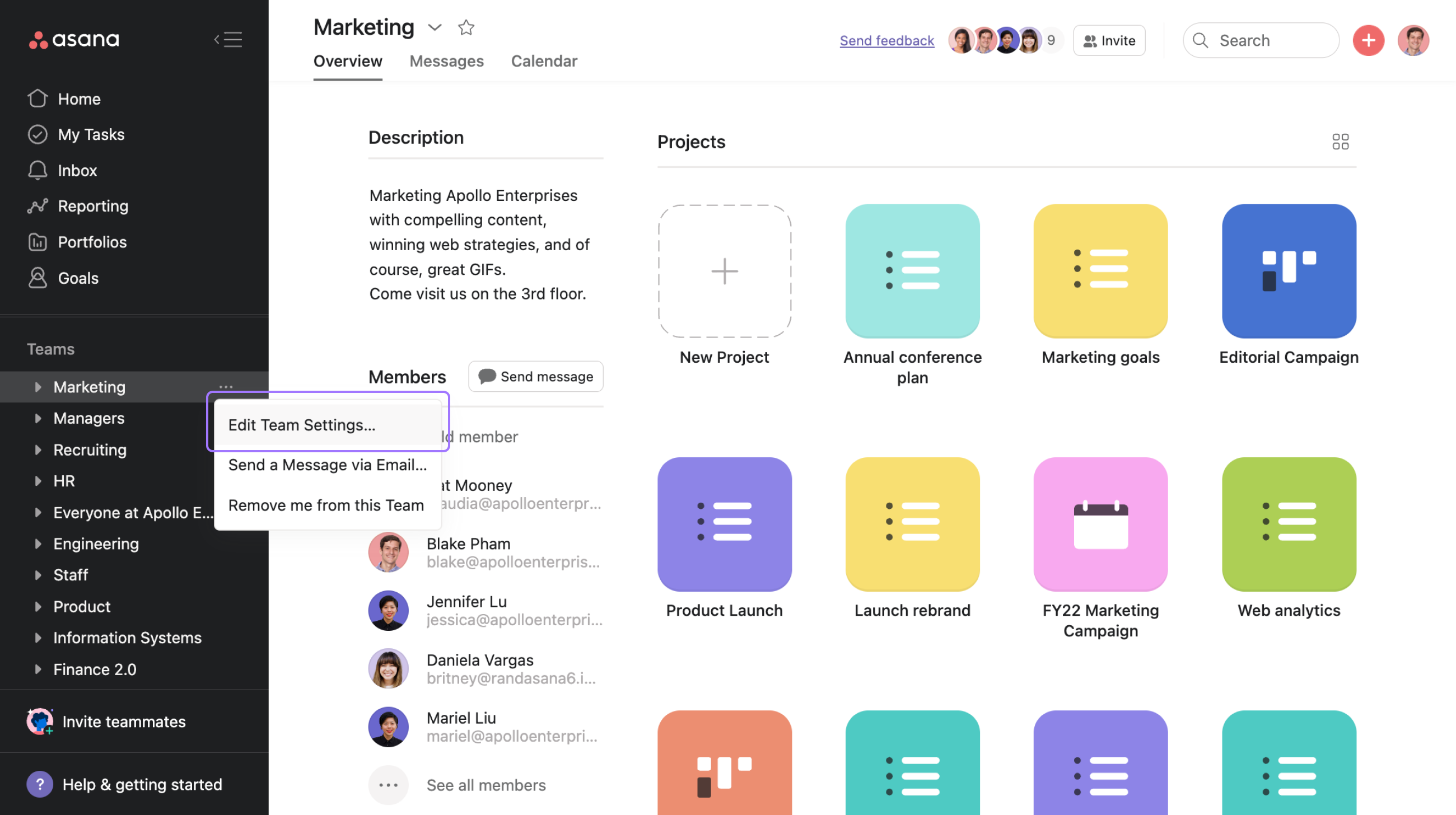
Task: Click the team member avatars count 9
Action: point(1051,40)
